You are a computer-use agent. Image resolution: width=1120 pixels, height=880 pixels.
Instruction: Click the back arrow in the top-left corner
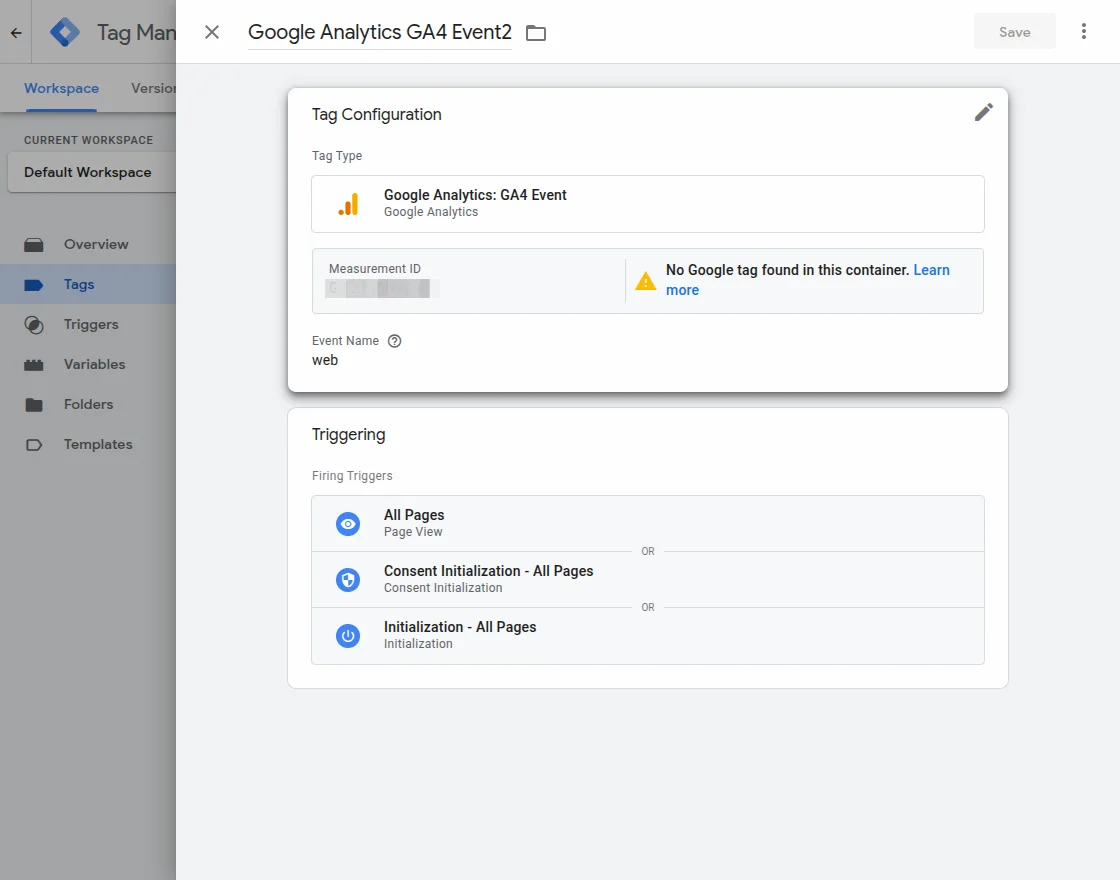[x=16, y=32]
